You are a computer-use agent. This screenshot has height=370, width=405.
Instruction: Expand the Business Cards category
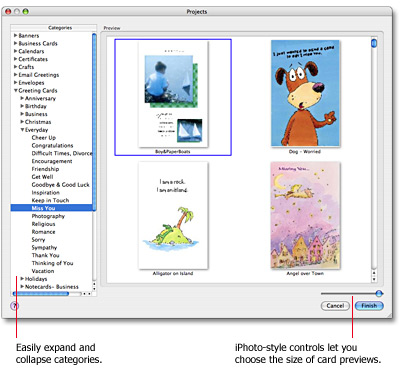coord(15,43)
